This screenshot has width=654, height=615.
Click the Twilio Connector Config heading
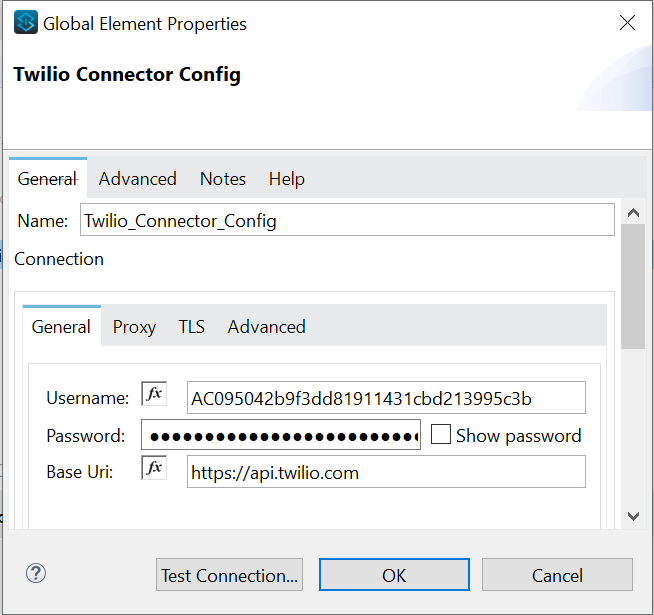127,75
